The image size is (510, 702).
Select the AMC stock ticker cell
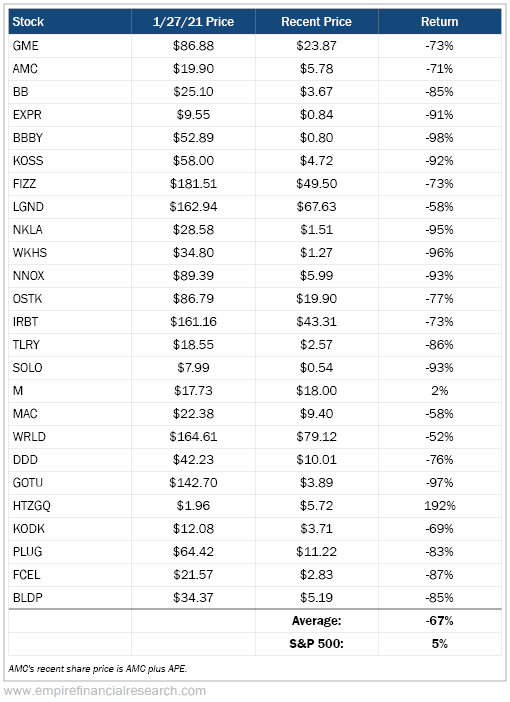coord(70,69)
